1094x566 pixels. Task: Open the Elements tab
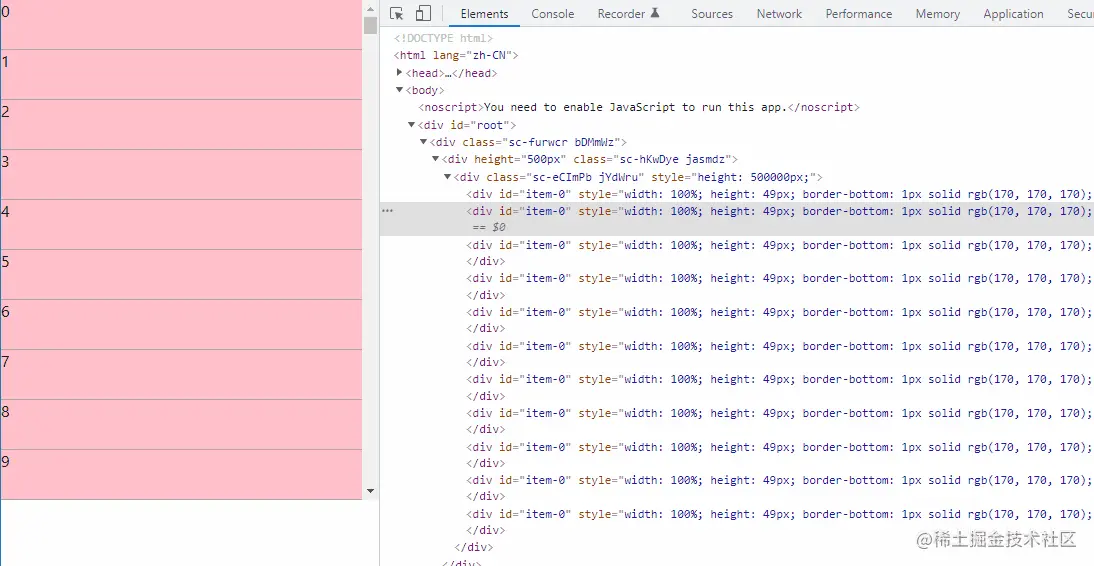[x=484, y=13]
